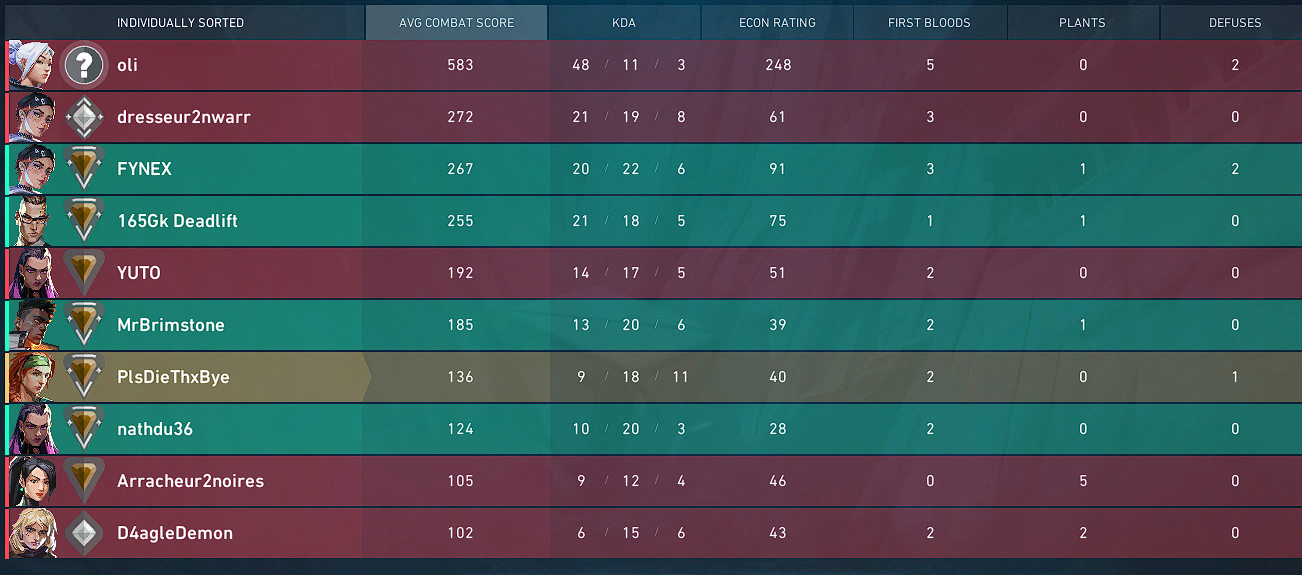Click Arracheur2noires' rank badge
This screenshot has height=575, width=1302.
tap(84, 481)
